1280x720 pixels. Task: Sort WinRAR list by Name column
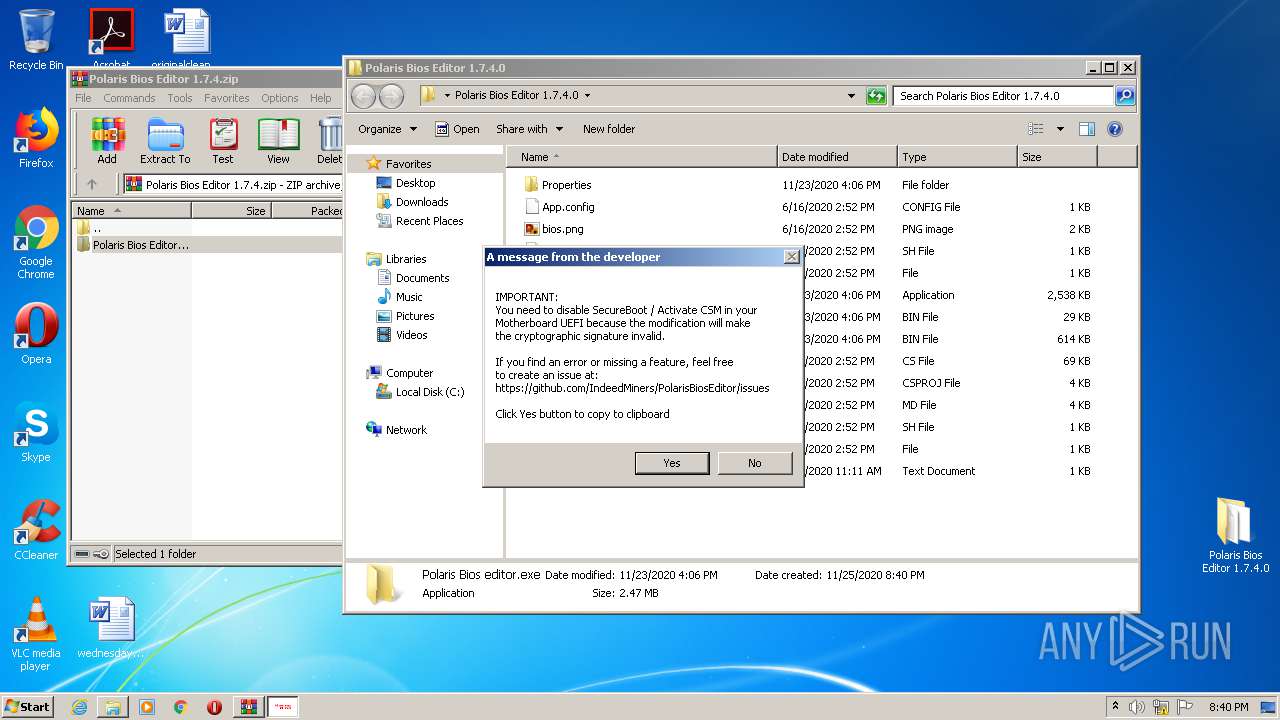click(x=131, y=211)
